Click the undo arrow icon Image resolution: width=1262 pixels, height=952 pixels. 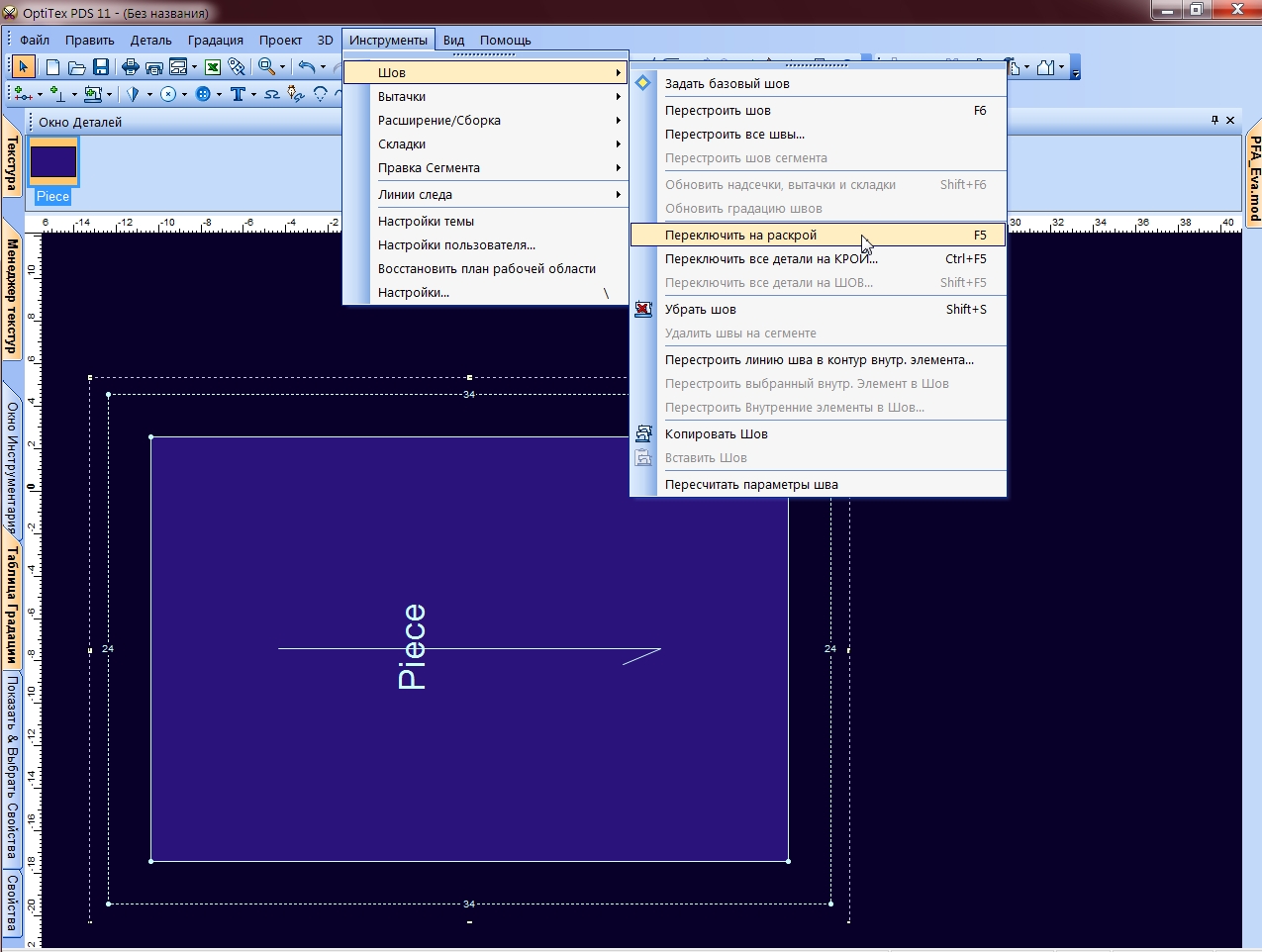point(307,67)
